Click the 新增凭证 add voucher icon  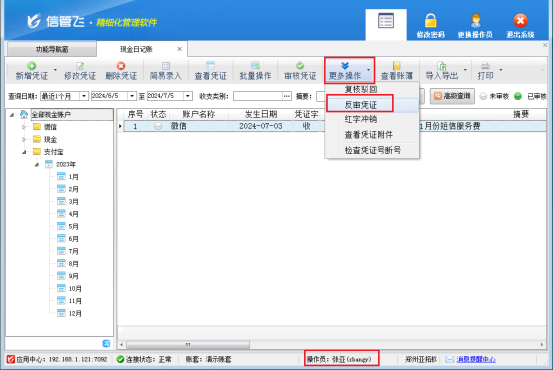click(31, 66)
